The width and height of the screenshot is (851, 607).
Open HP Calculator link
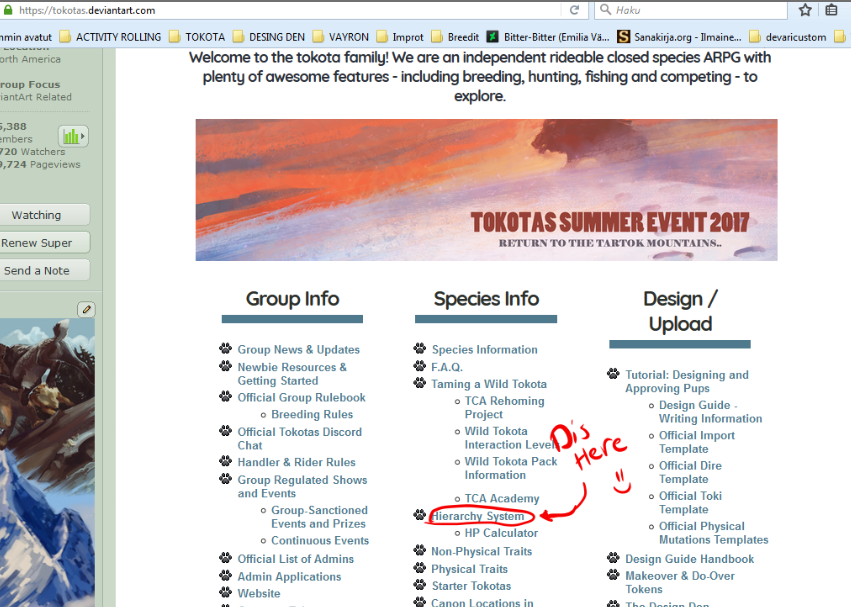pos(501,533)
